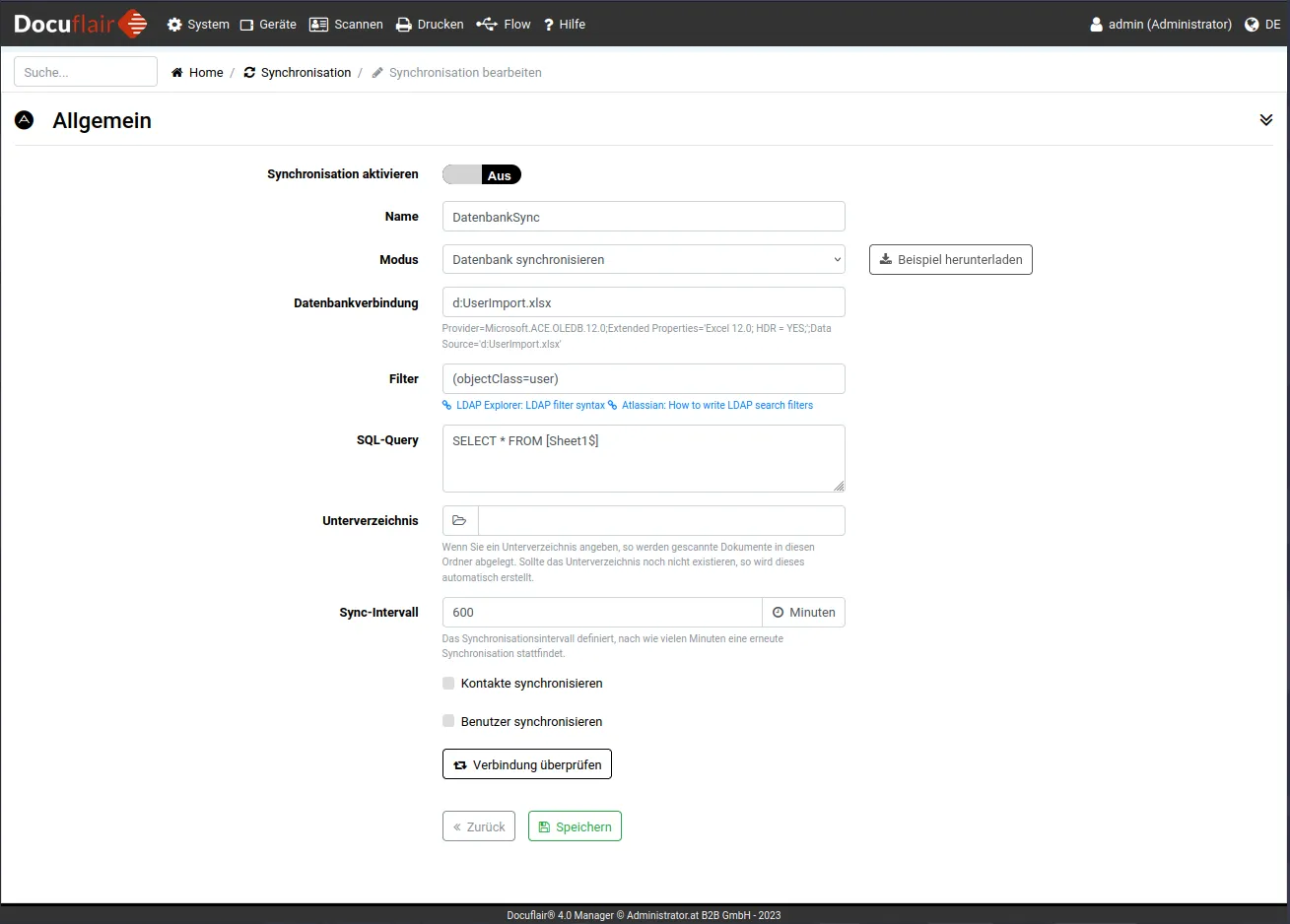
Task: Click the clock icon beside Minuten
Action: [778, 613]
